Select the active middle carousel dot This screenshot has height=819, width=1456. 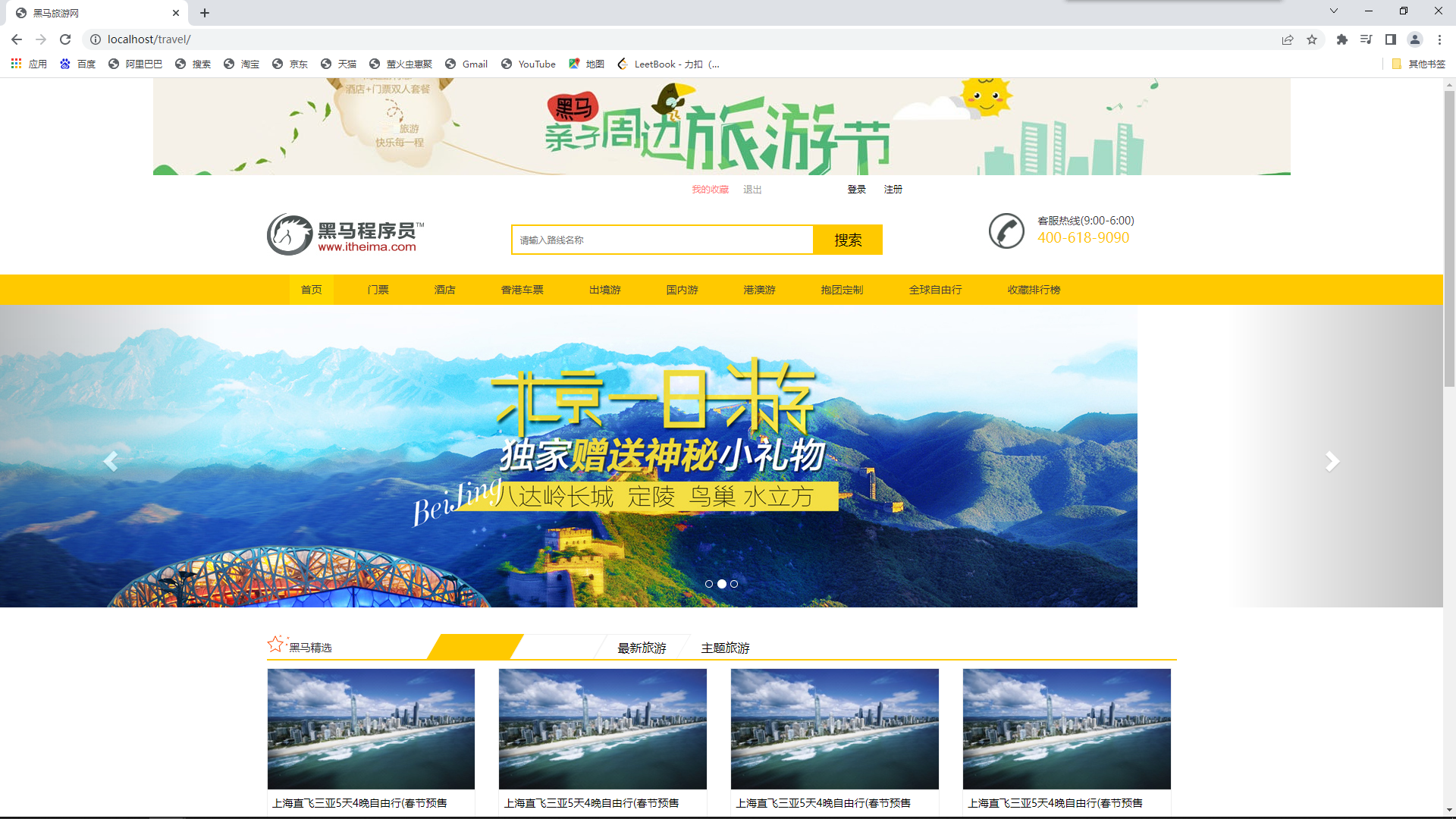(722, 584)
